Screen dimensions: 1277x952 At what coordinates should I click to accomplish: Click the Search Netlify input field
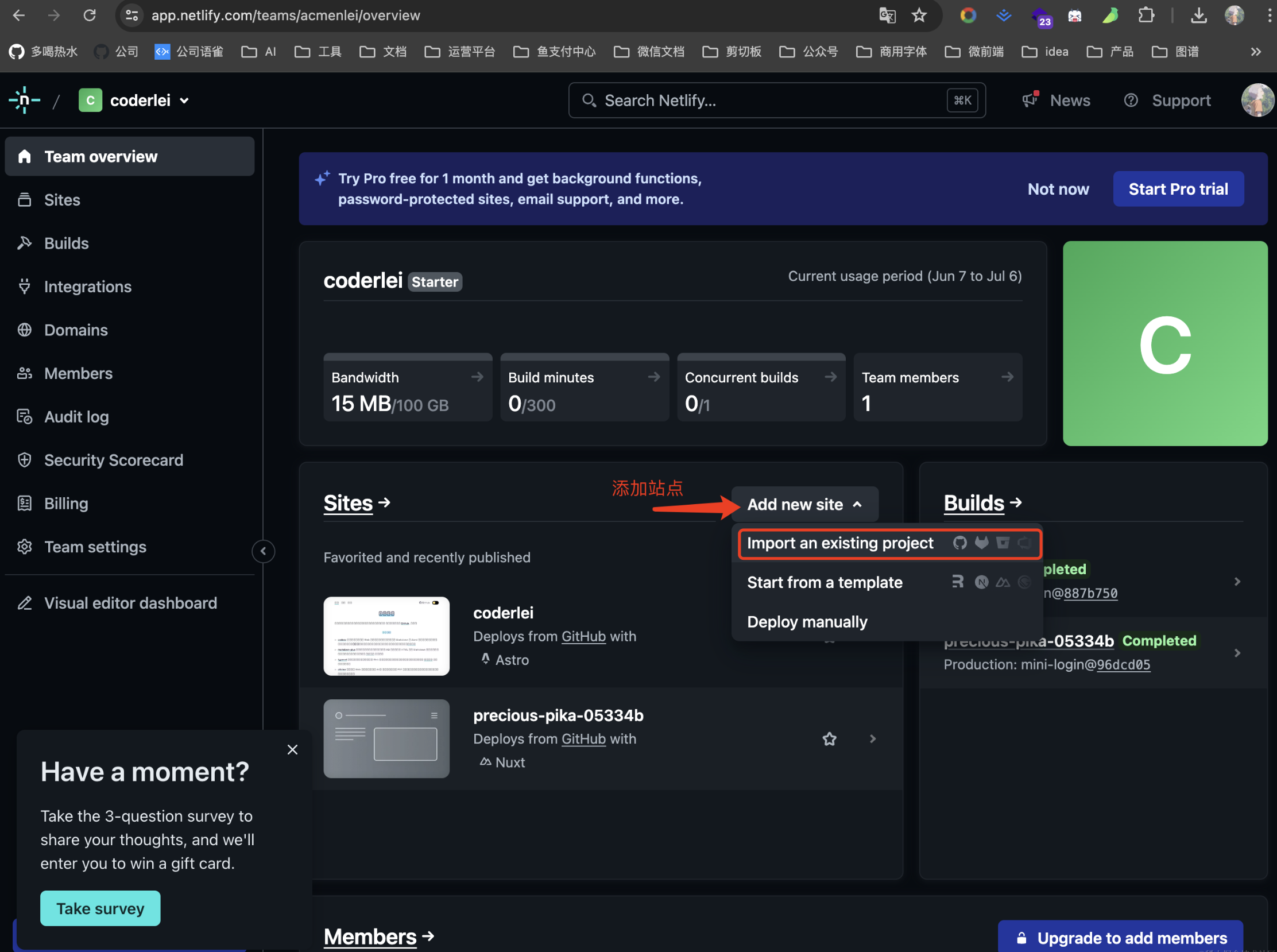coord(775,99)
